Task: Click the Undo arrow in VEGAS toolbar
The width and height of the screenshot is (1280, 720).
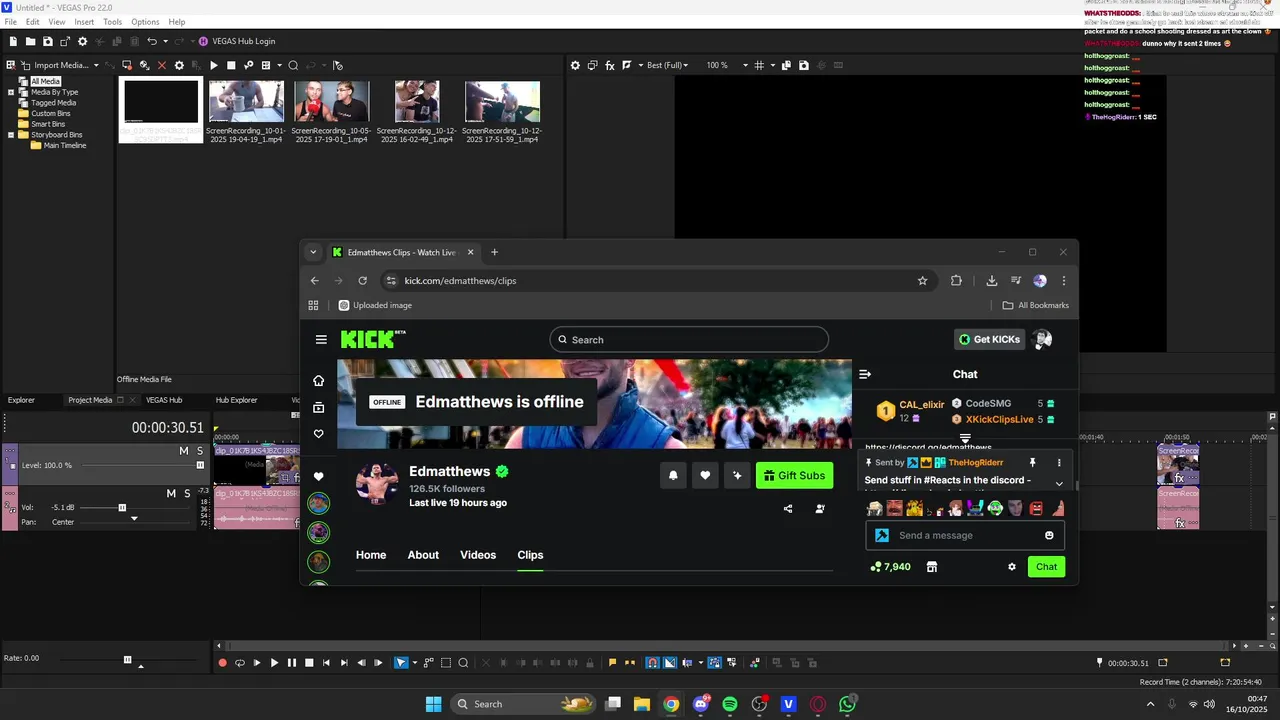Action: click(152, 41)
